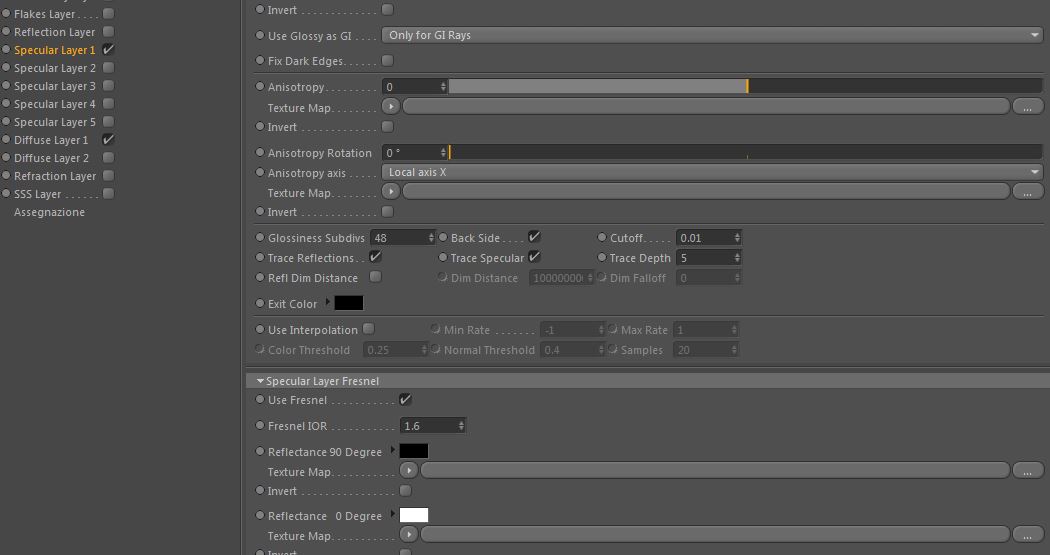Select the SSS Layer tab label
The image size is (1050, 555).
[x=38, y=194]
